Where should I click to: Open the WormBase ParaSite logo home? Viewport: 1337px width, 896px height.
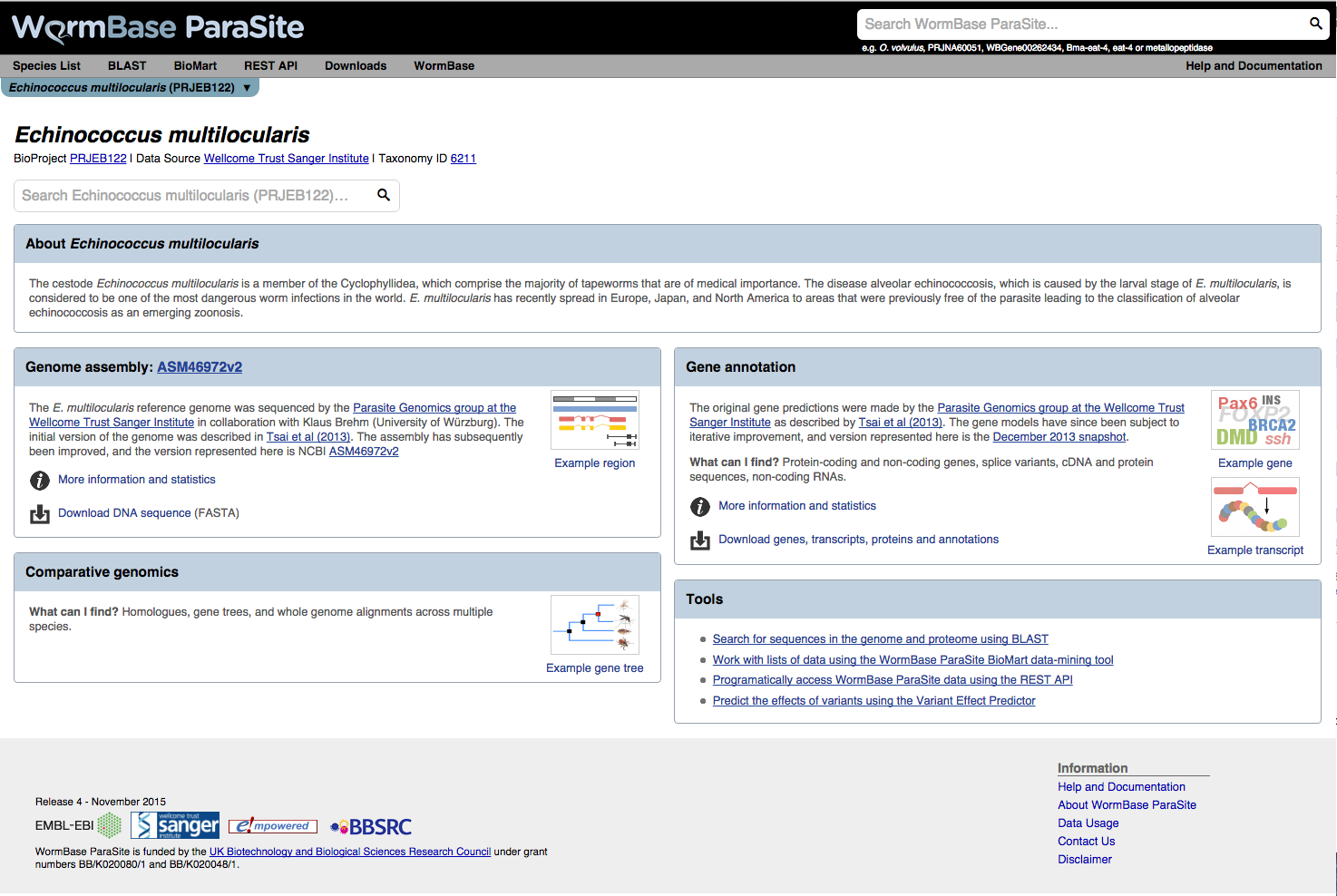coord(158,28)
